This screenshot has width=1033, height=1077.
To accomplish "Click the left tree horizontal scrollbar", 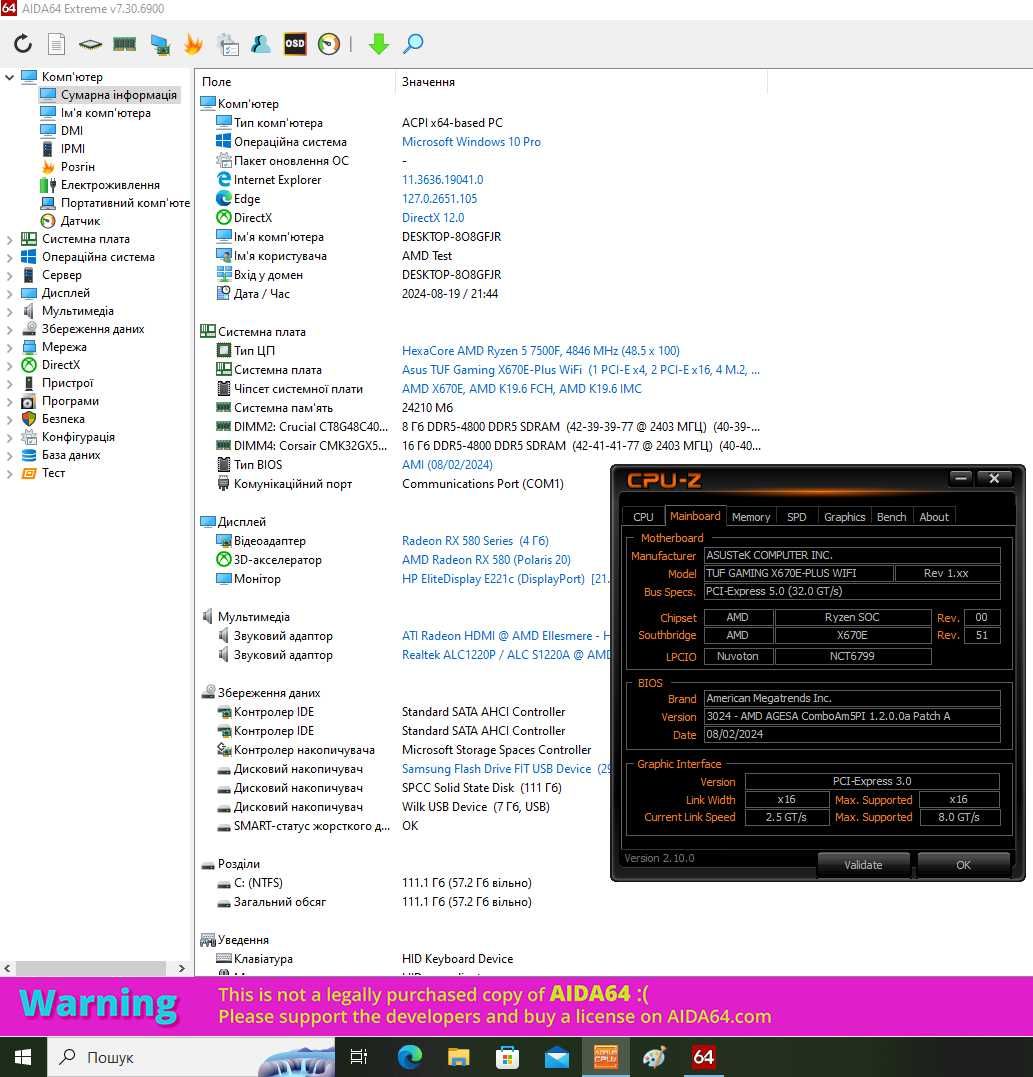I will (91, 968).
